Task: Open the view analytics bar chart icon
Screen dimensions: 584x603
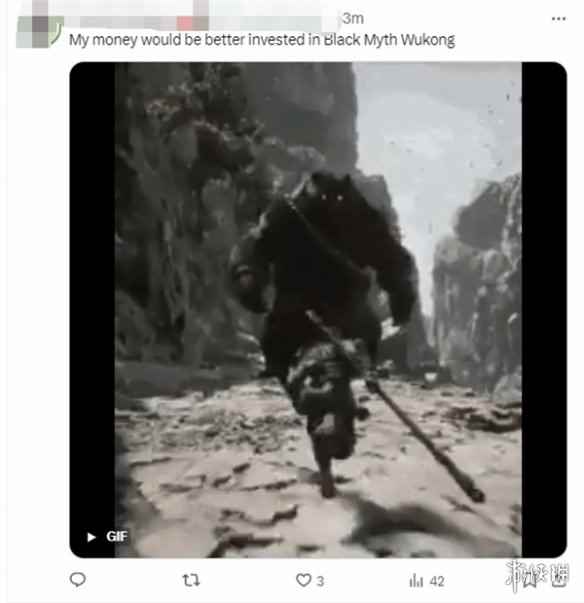Action: [x=416, y=580]
